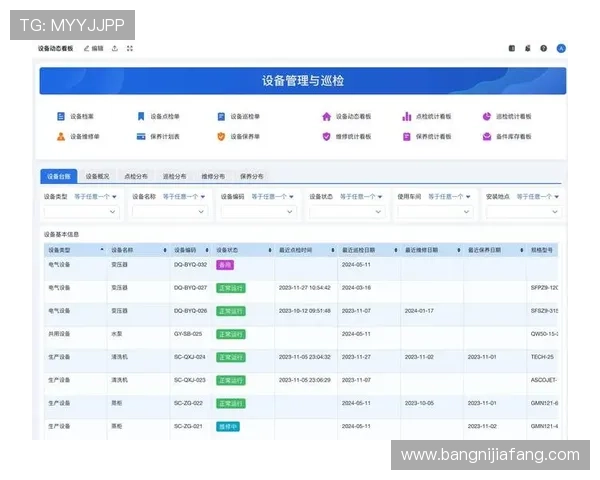Toggle fullscreen icon in top toolbar
The image size is (600, 480).
[130, 48]
